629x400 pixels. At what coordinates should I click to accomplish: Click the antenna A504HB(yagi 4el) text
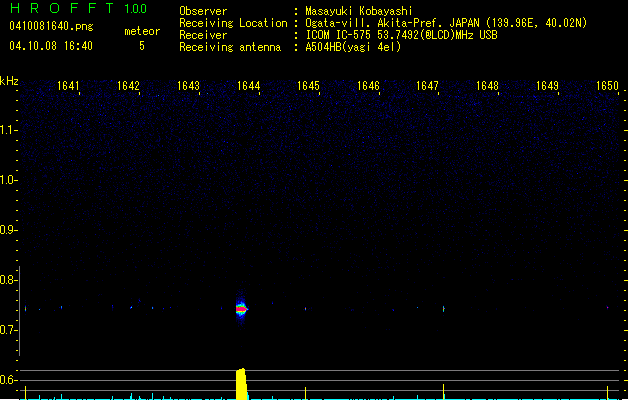click(x=353, y=47)
